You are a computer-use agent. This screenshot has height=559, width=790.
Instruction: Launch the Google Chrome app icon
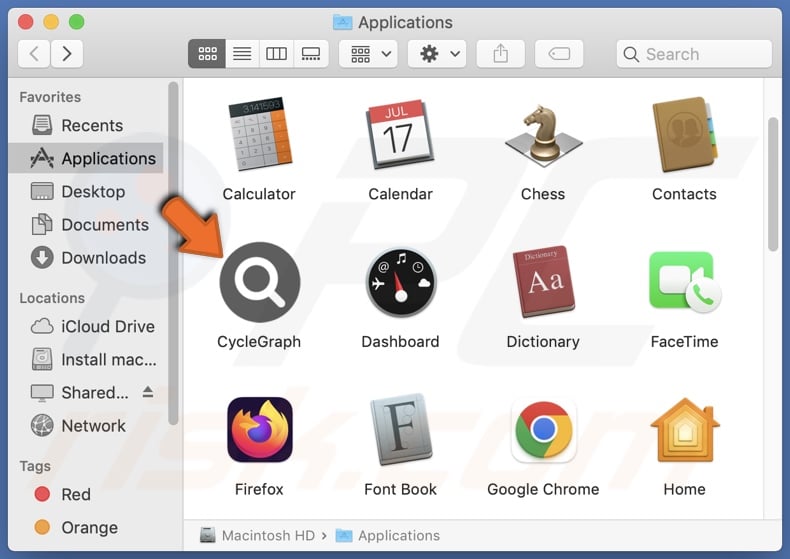click(544, 431)
